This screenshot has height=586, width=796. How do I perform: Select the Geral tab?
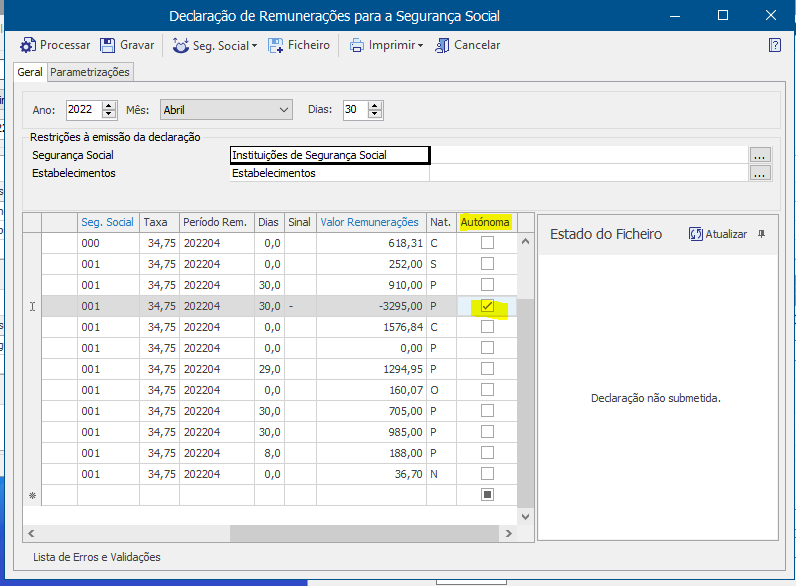click(x=30, y=72)
